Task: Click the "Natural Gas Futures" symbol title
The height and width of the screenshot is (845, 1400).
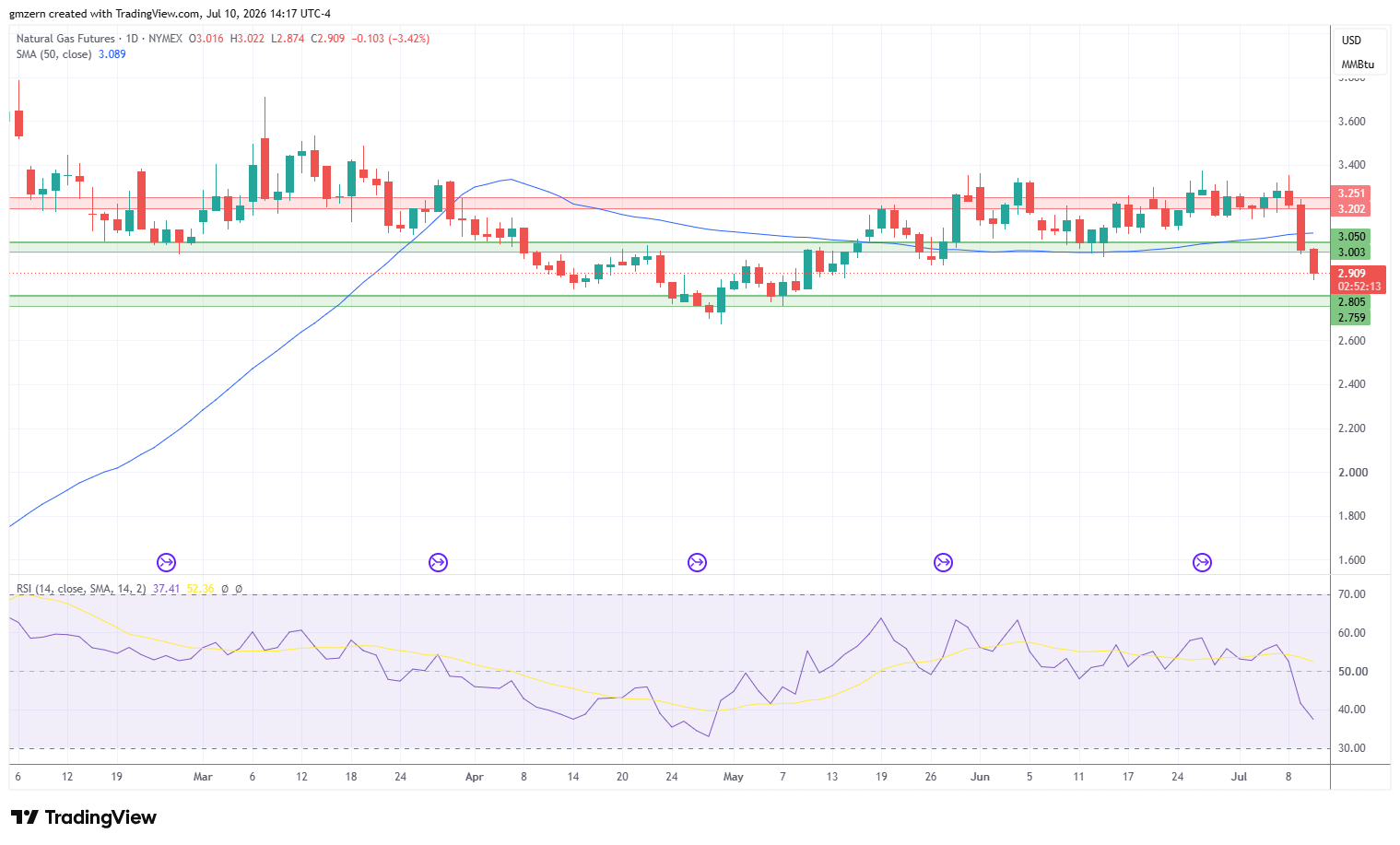Action: pos(65,39)
